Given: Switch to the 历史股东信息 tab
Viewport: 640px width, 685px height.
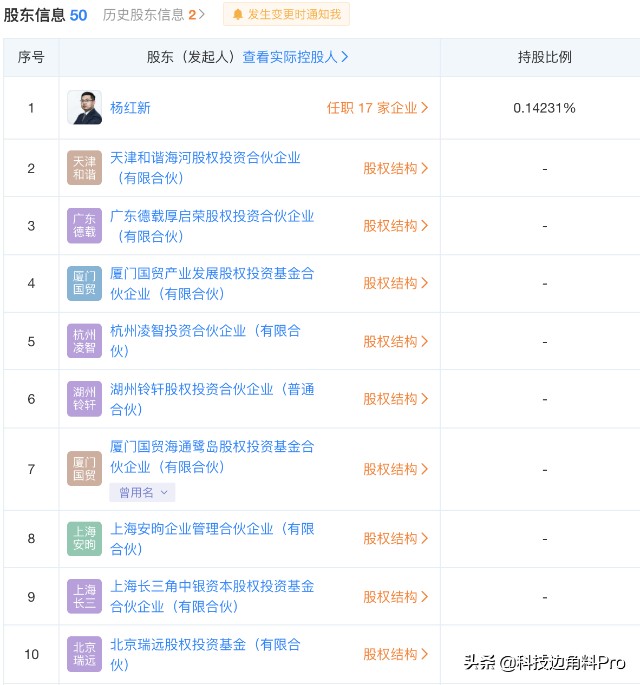Looking at the screenshot, I should coord(154,14).
